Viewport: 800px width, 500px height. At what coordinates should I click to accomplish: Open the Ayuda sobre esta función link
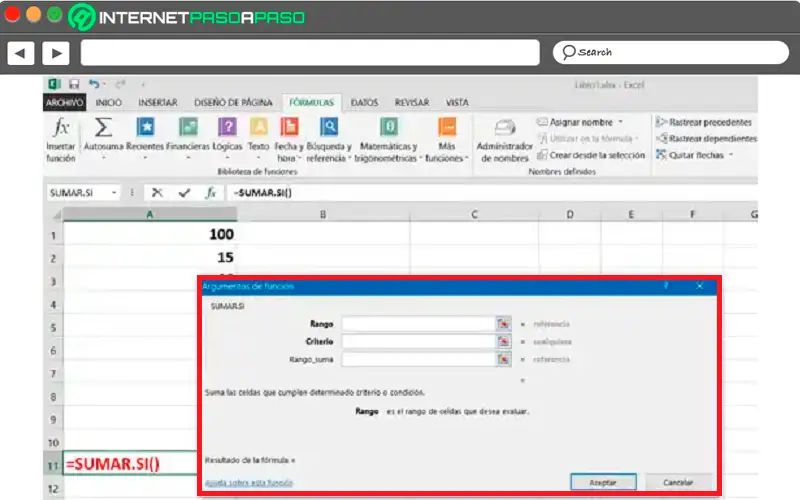point(249,482)
